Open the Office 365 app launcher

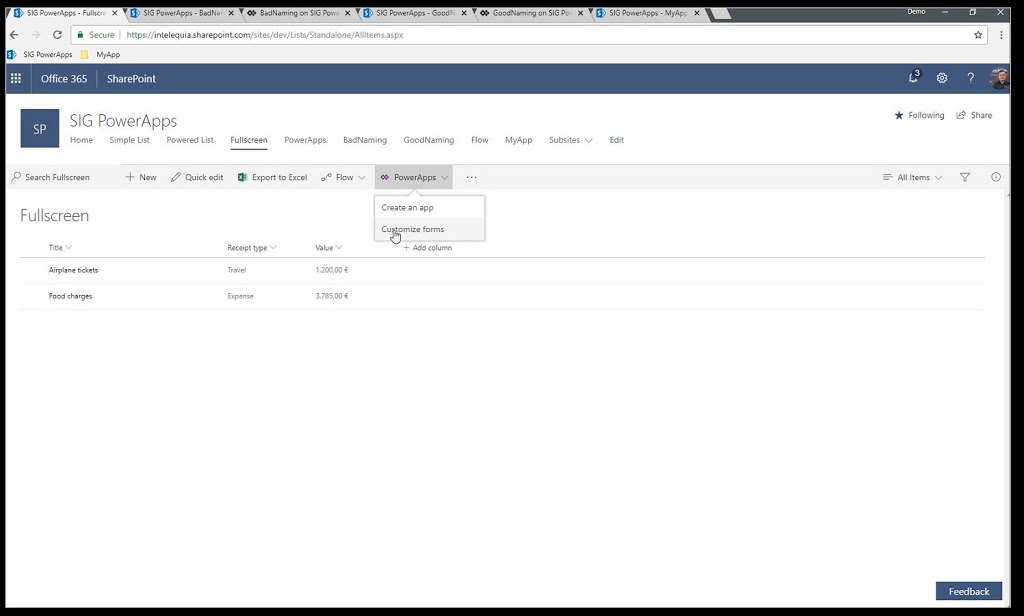[x=16, y=78]
